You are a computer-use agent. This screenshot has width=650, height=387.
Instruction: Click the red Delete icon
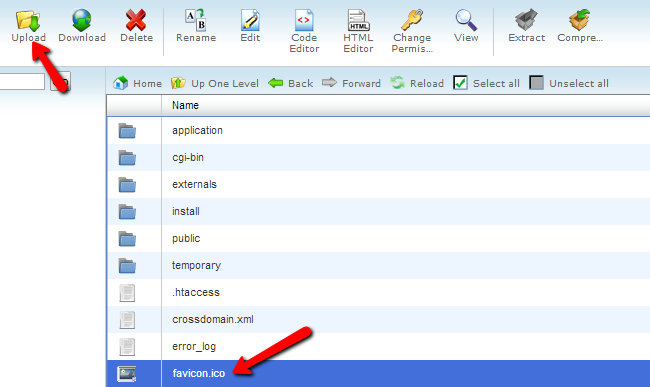coord(136,20)
